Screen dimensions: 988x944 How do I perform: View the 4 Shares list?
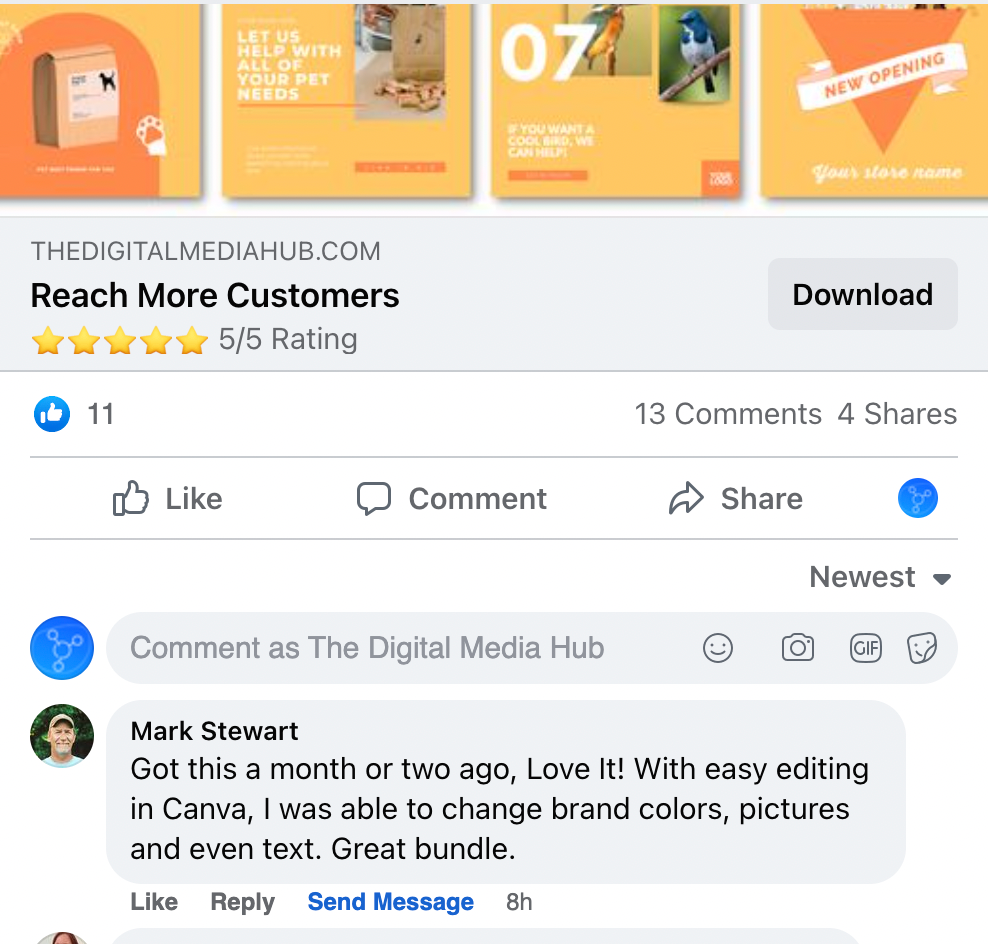click(897, 414)
